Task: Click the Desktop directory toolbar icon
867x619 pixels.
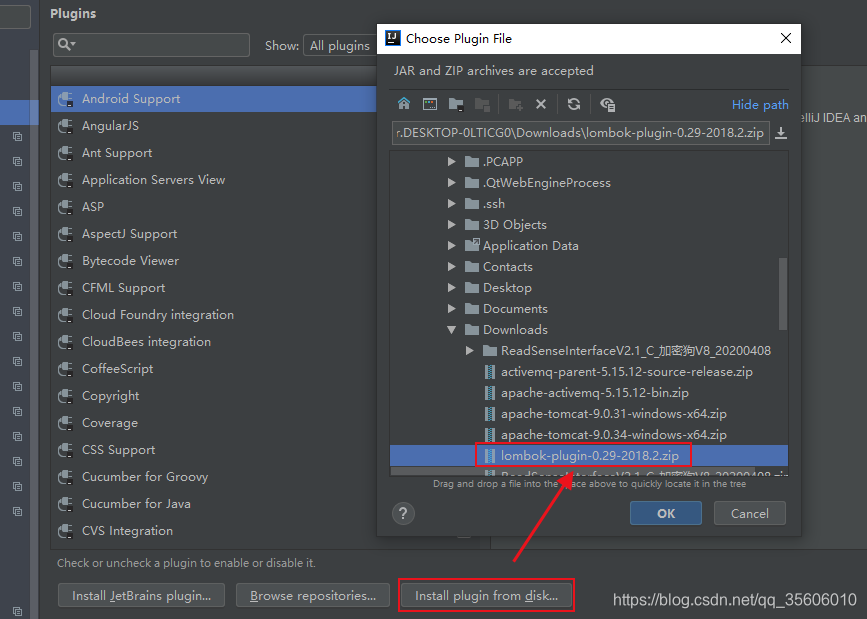Action: pyautogui.click(x=430, y=104)
